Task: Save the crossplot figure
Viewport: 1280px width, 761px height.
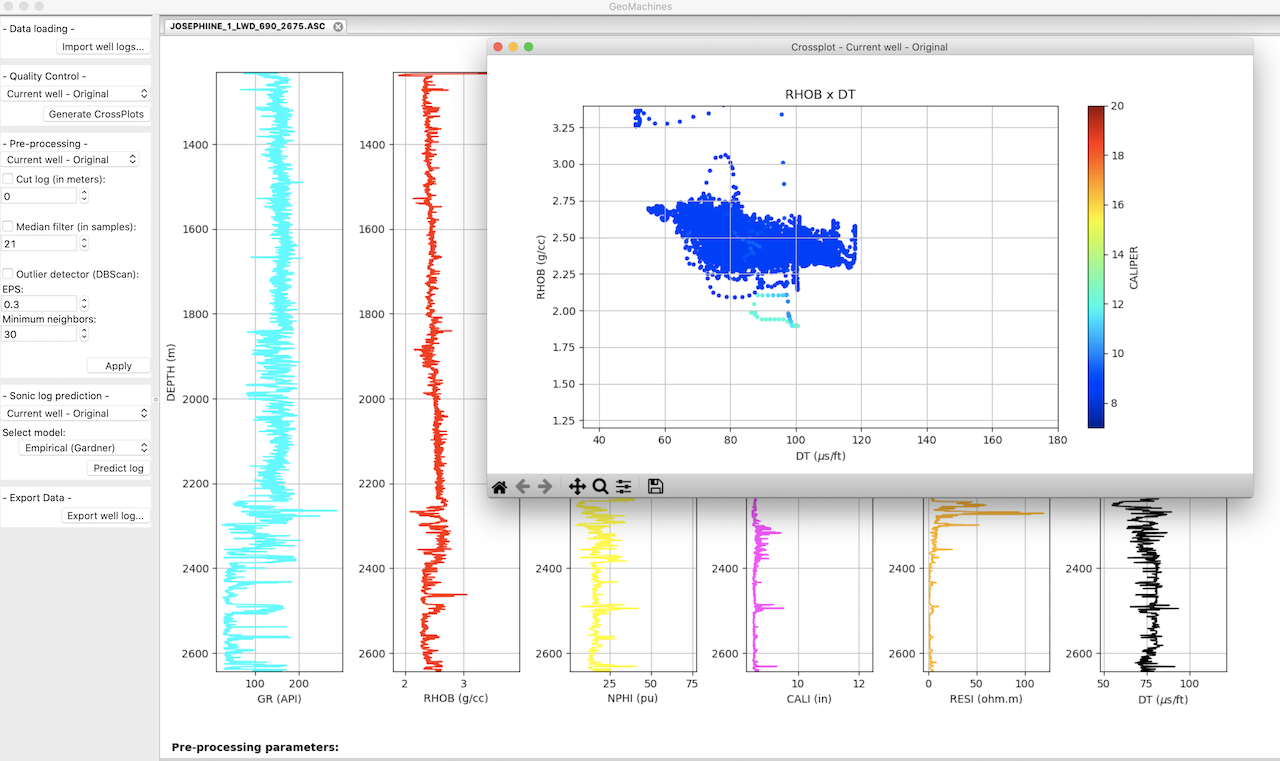Action: [x=656, y=486]
